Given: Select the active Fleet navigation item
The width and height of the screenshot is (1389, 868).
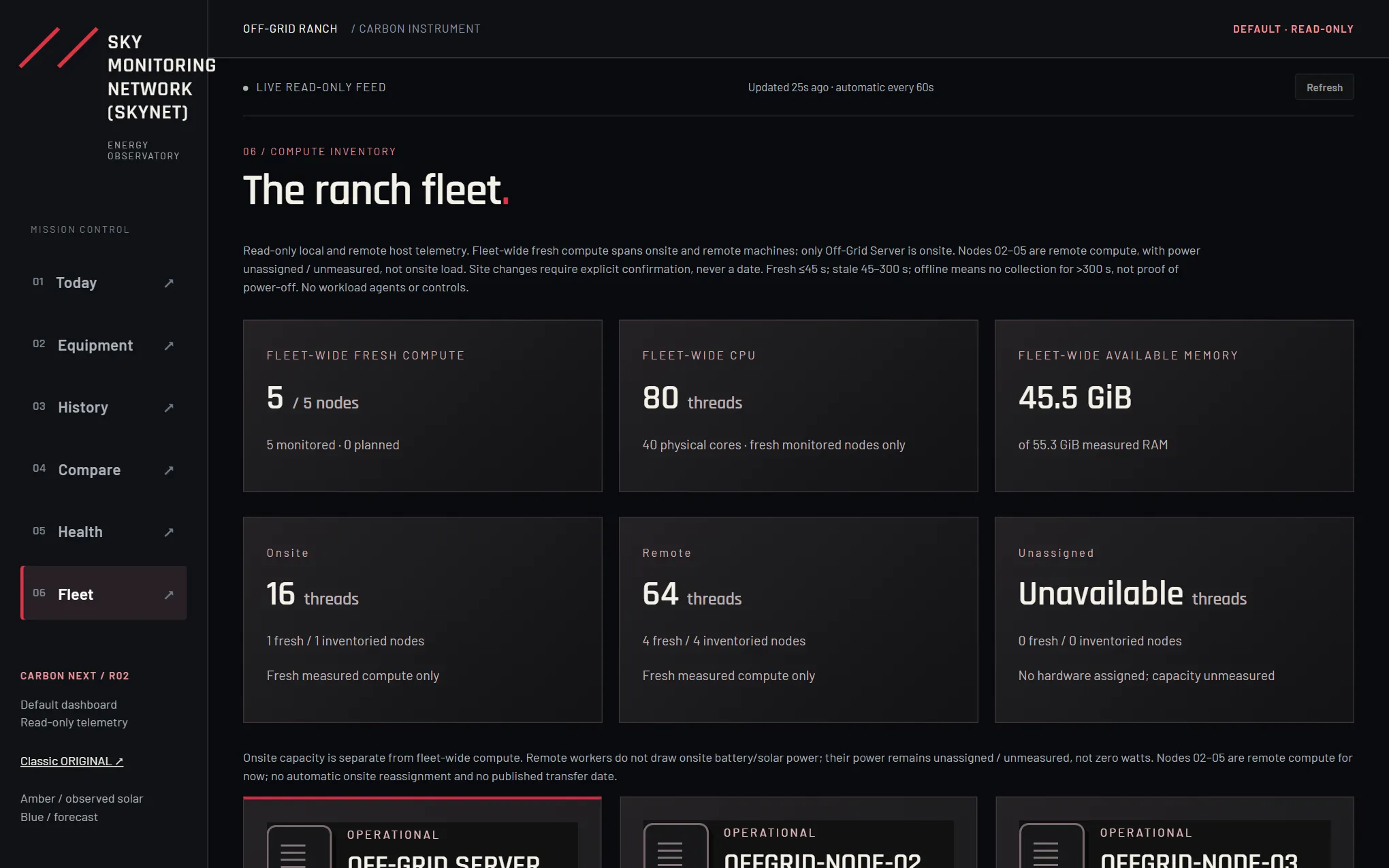Looking at the screenshot, I should [x=103, y=593].
